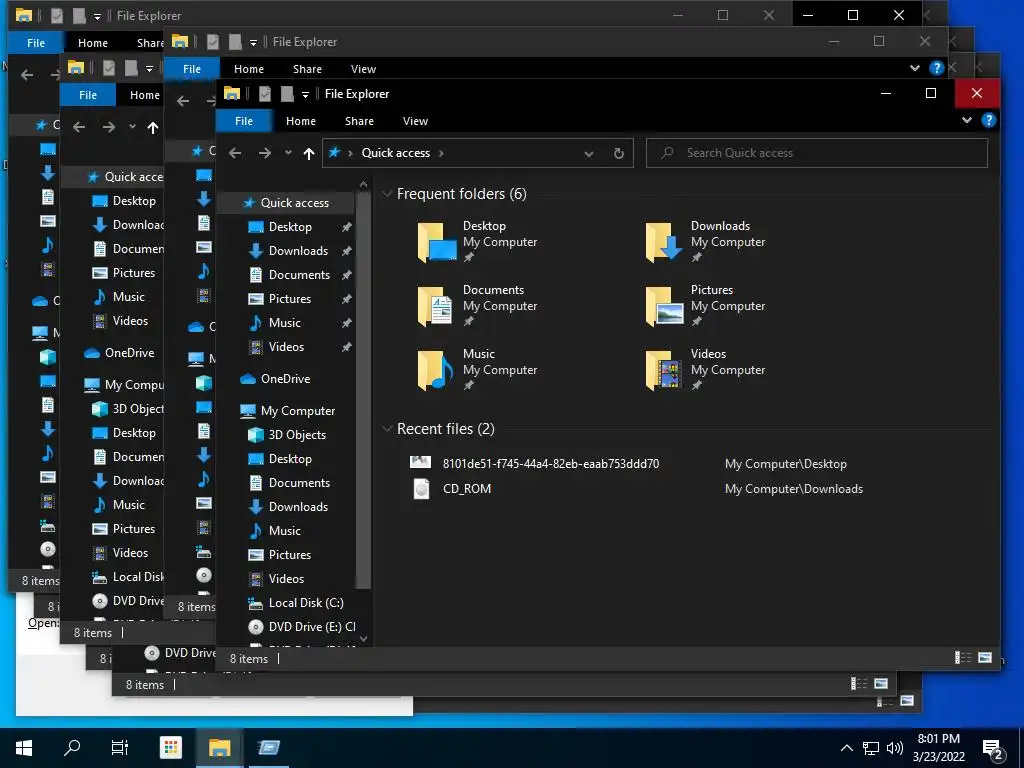The height and width of the screenshot is (768, 1024).
Task: Select Local Disk in third window's navigation pane
Action: (x=127, y=577)
